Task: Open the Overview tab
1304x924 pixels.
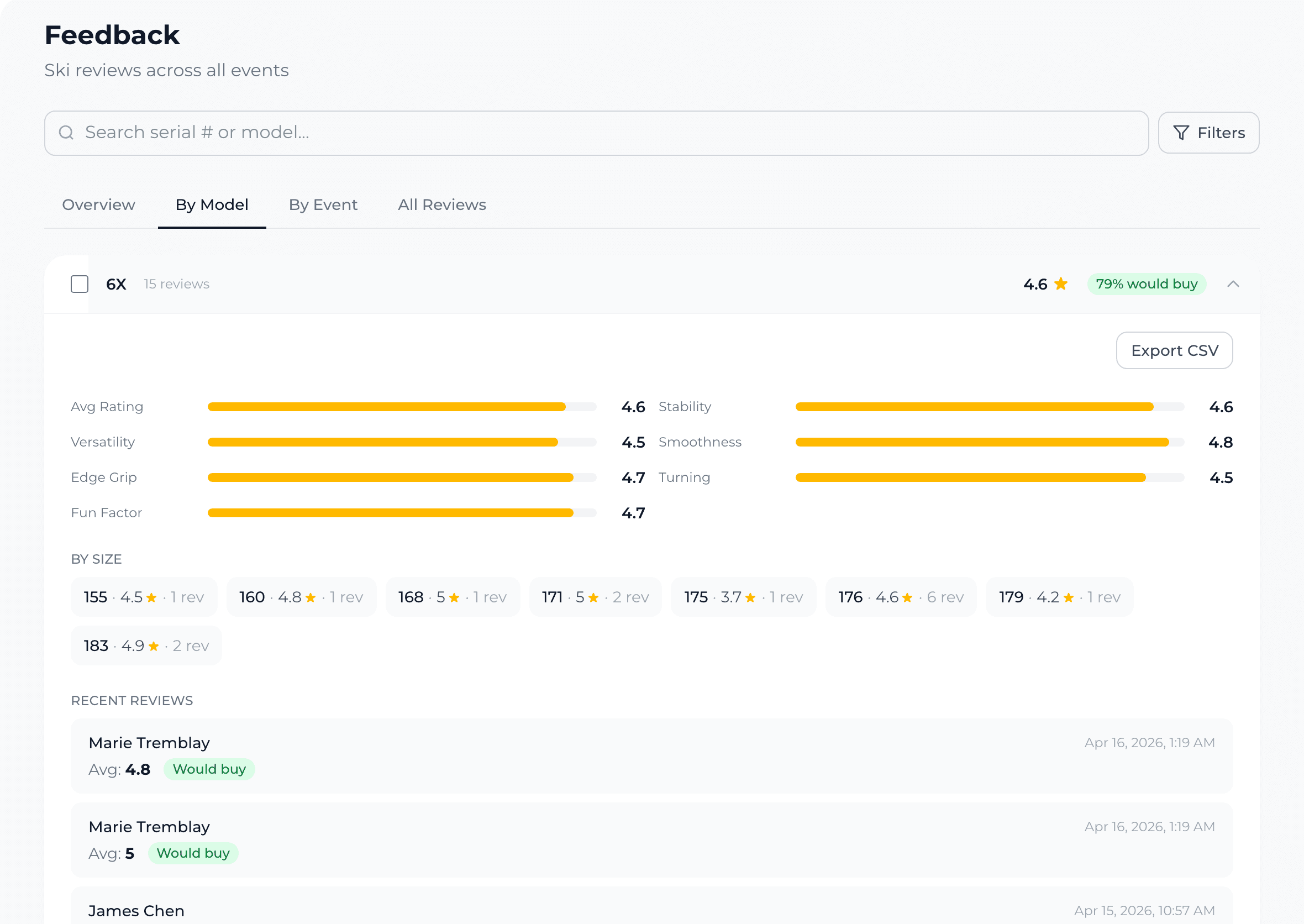Action: pyautogui.click(x=98, y=205)
